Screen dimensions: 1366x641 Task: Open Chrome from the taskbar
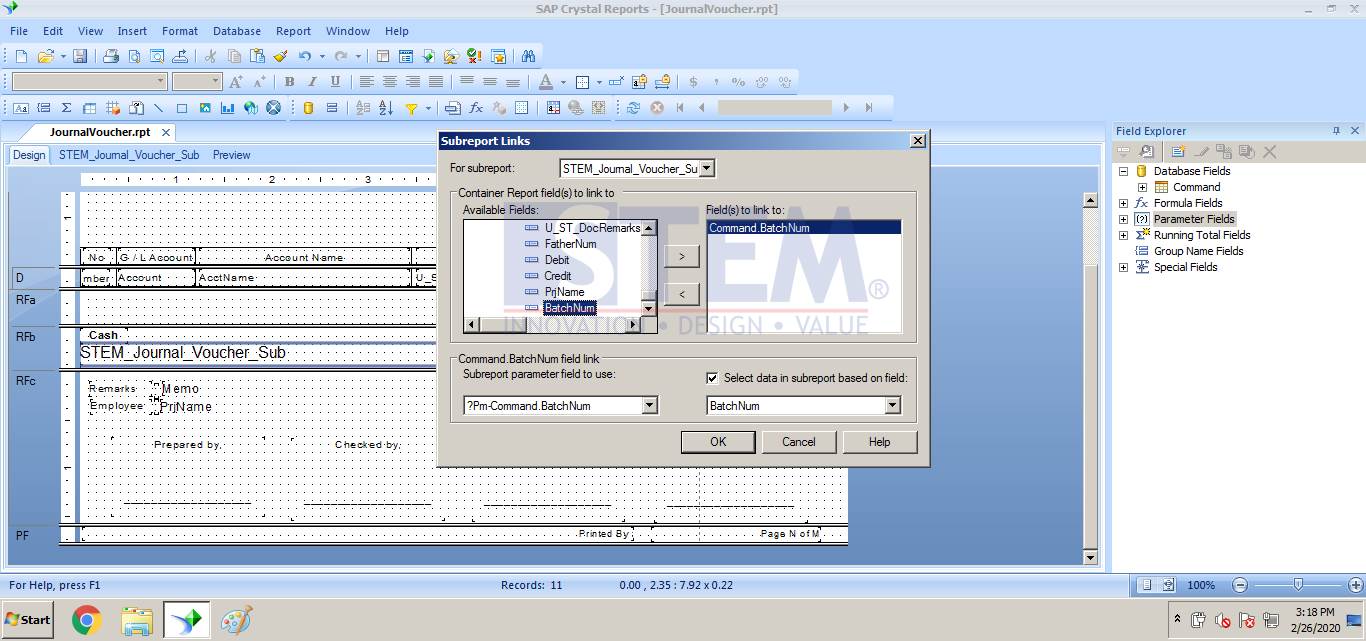(87, 620)
